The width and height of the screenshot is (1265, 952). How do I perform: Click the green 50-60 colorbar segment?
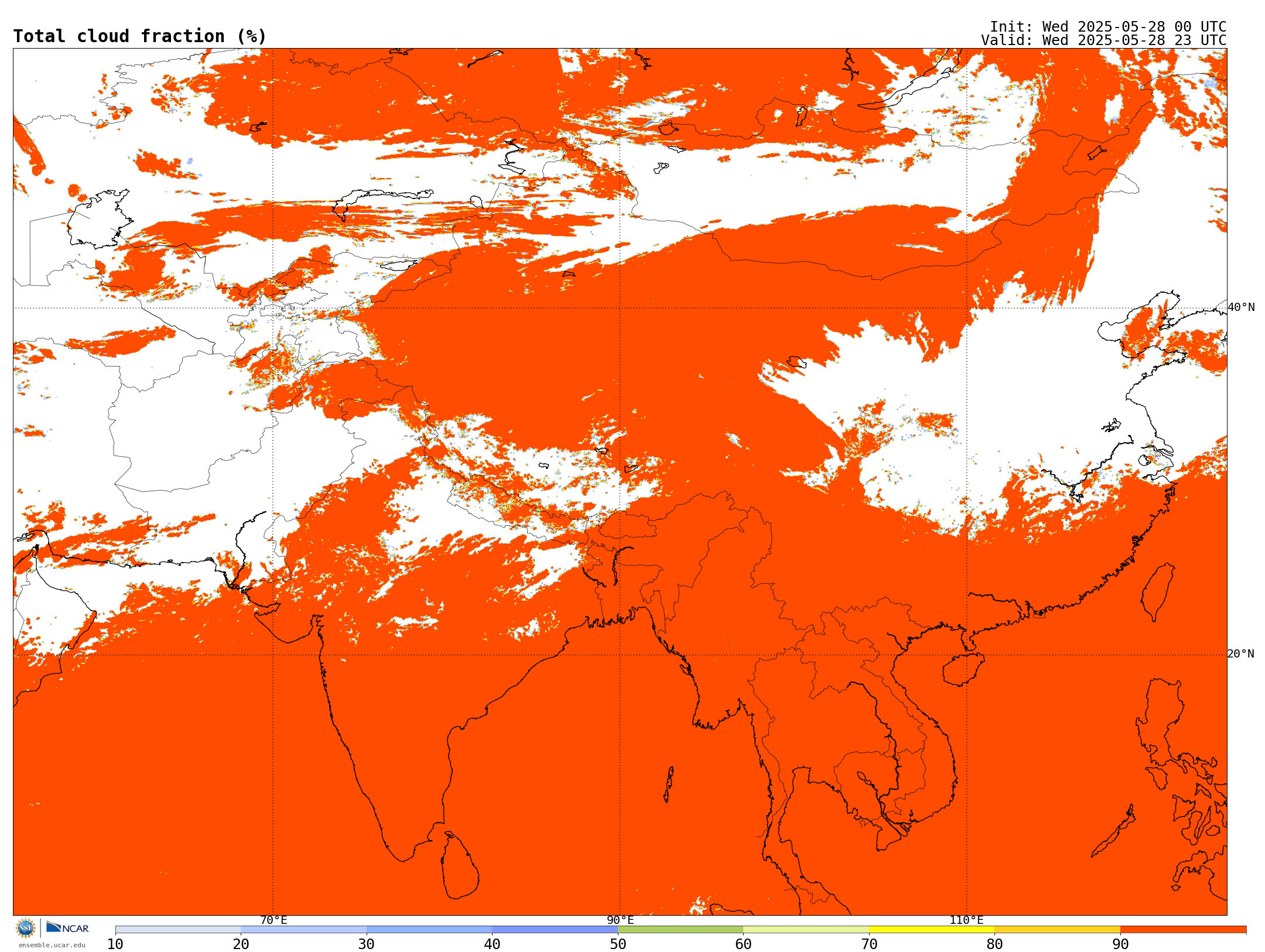(x=681, y=930)
